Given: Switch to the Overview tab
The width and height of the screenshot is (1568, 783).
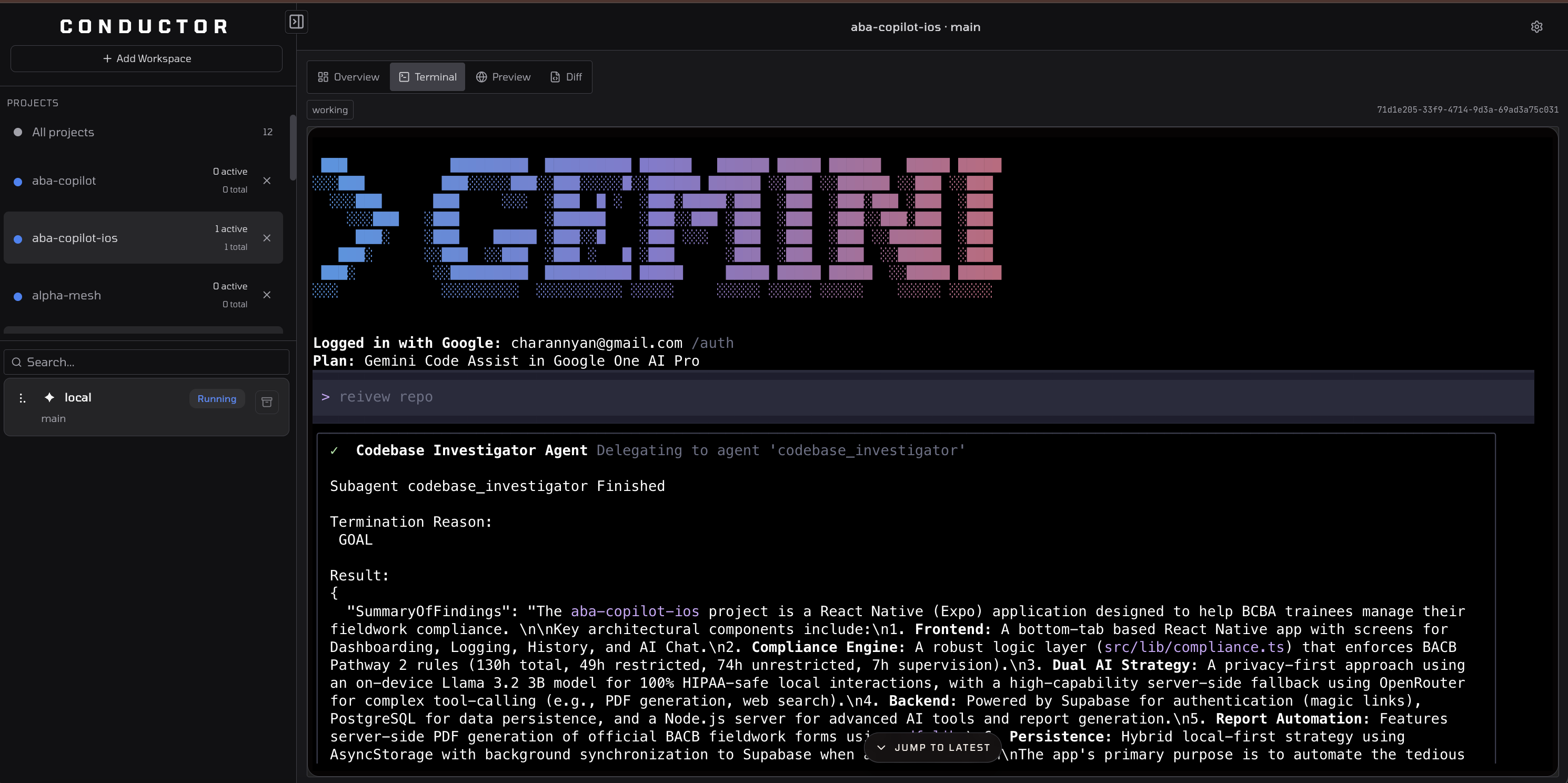Looking at the screenshot, I should pyautogui.click(x=348, y=77).
